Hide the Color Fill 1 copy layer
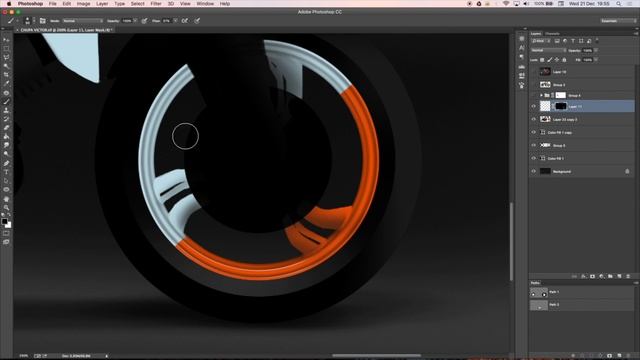This screenshot has width=640, height=360. 533,132
